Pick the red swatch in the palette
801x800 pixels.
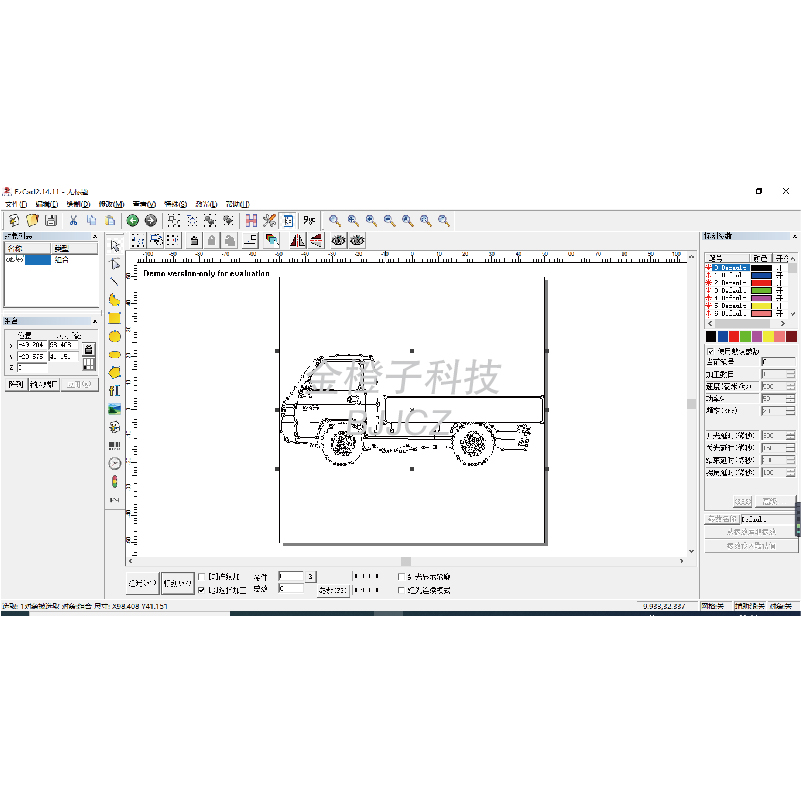[x=735, y=337]
